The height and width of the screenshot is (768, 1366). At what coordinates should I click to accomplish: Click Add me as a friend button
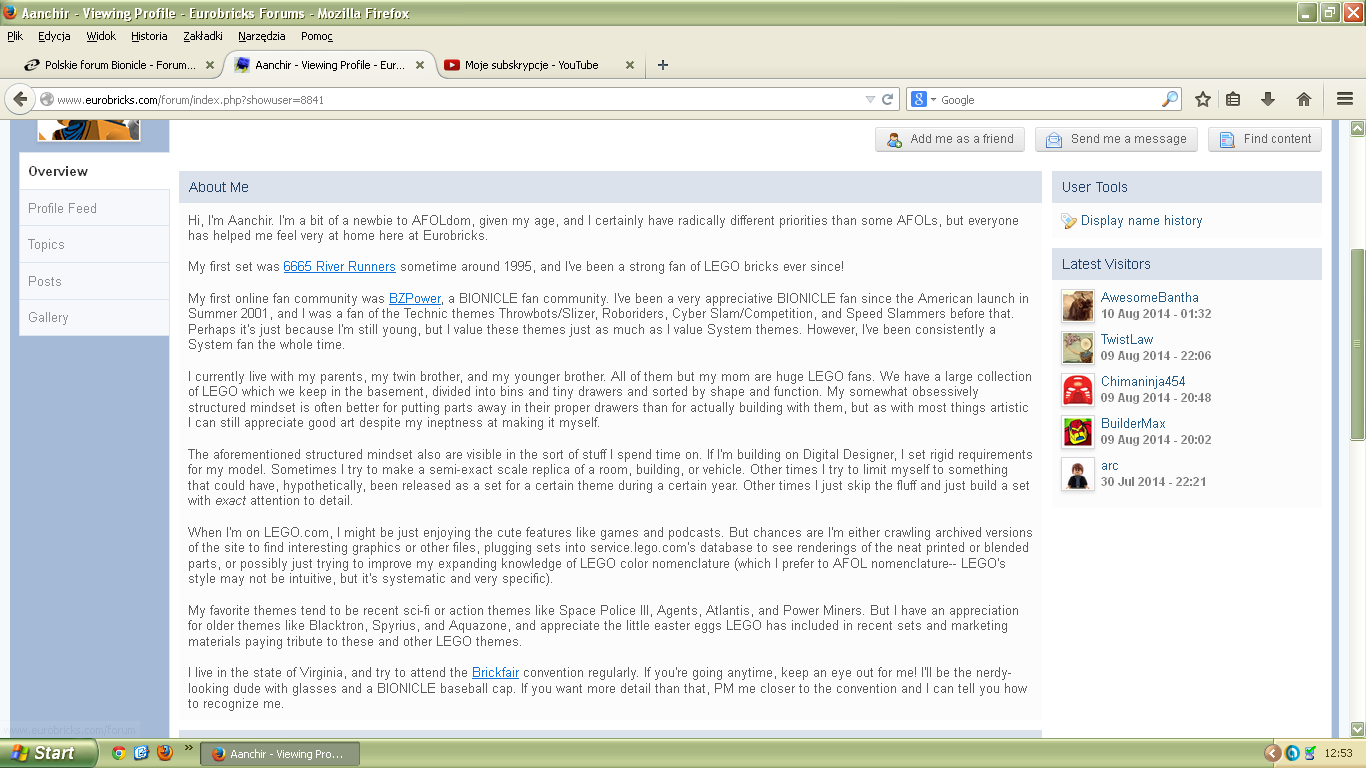click(x=950, y=139)
